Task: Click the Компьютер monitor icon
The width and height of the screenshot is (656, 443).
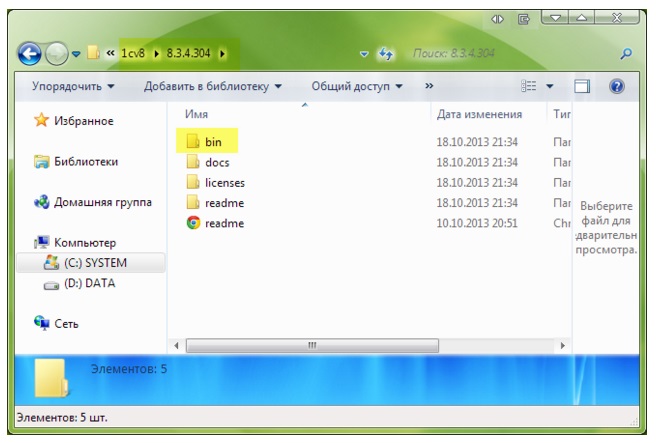Action: 42,242
